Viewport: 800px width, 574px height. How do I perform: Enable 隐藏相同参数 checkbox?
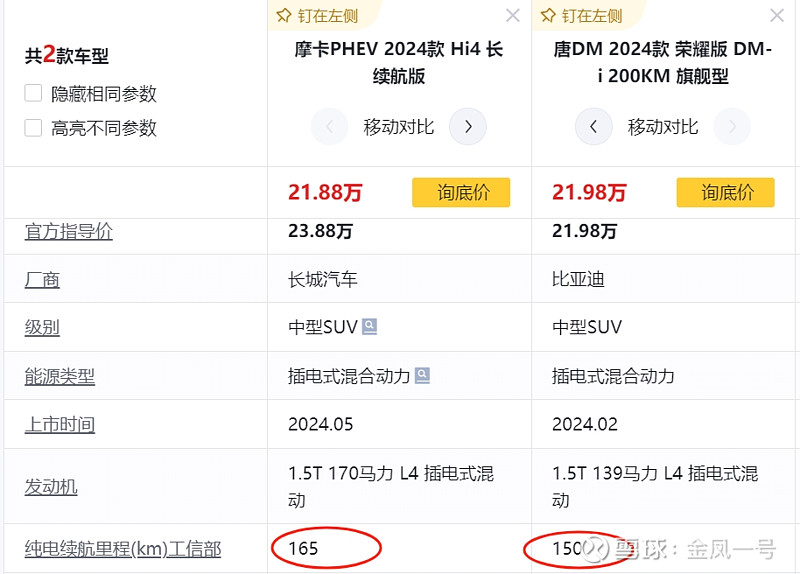[x=33, y=93]
